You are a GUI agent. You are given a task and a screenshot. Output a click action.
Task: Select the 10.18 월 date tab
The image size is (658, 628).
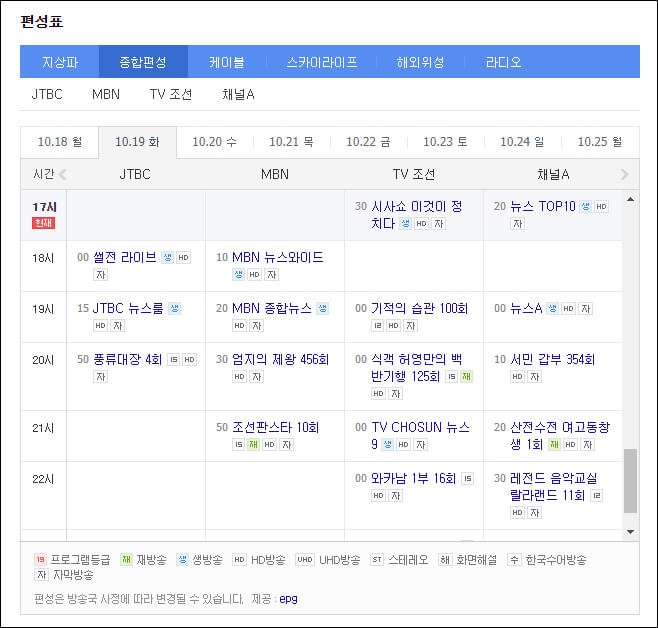coord(60,142)
